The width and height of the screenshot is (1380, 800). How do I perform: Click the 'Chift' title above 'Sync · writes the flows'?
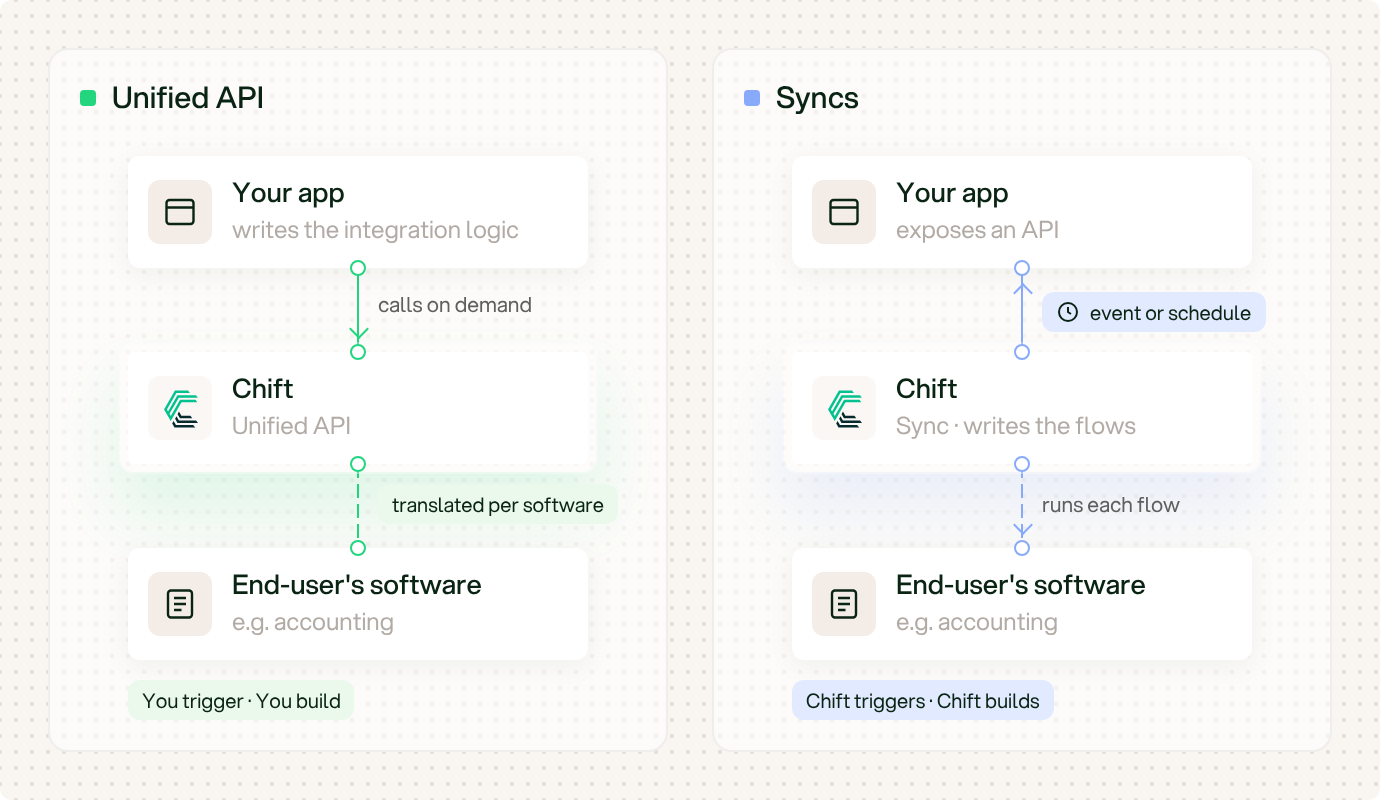[x=927, y=388]
